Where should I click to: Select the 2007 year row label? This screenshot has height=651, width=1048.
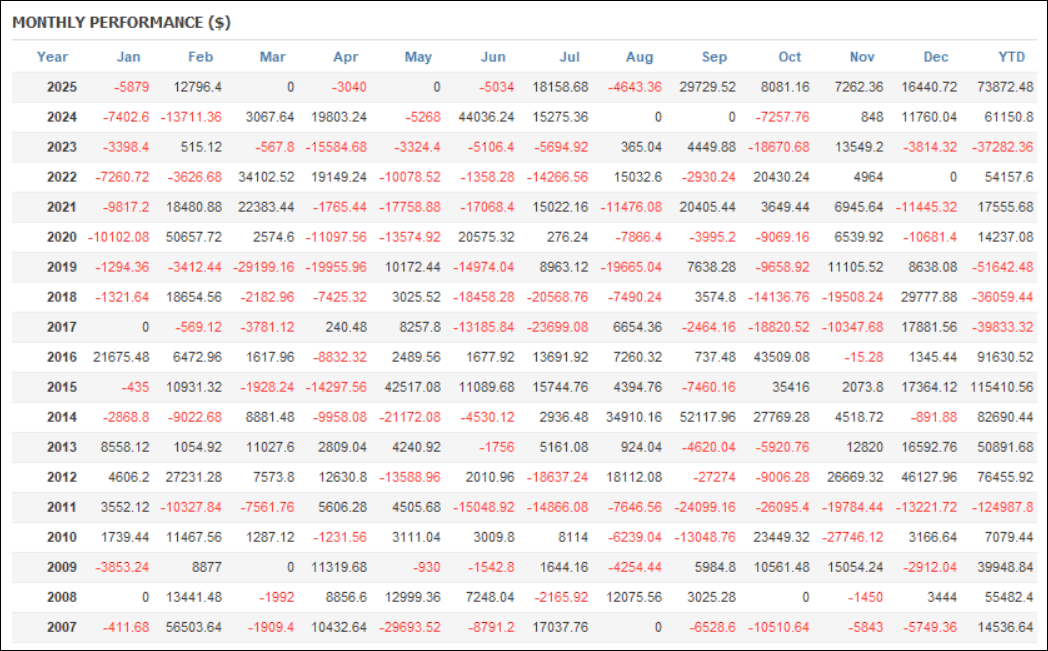coord(62,627)
